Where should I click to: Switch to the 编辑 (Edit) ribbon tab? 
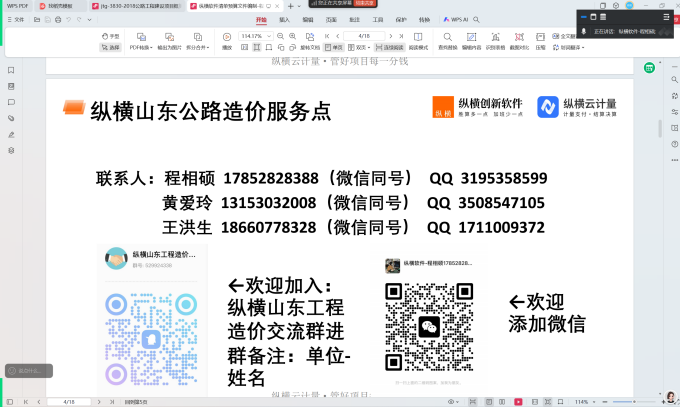[x=308, y=20]
